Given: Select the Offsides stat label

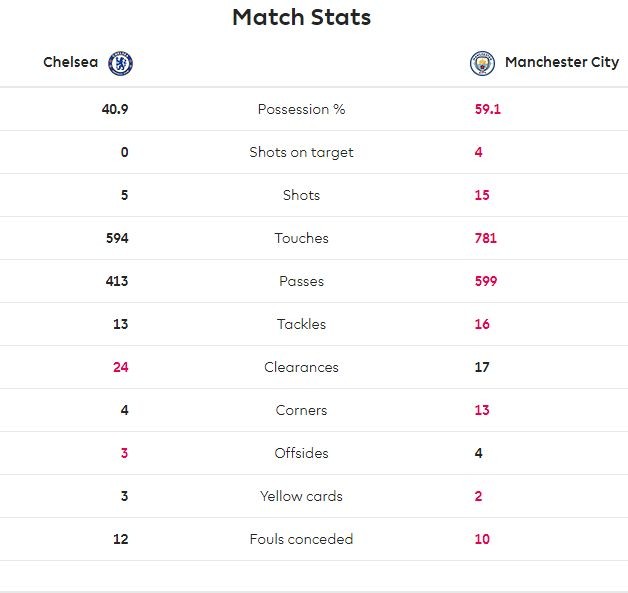Looking at the screenshot, I should click(x=301, y=453).
